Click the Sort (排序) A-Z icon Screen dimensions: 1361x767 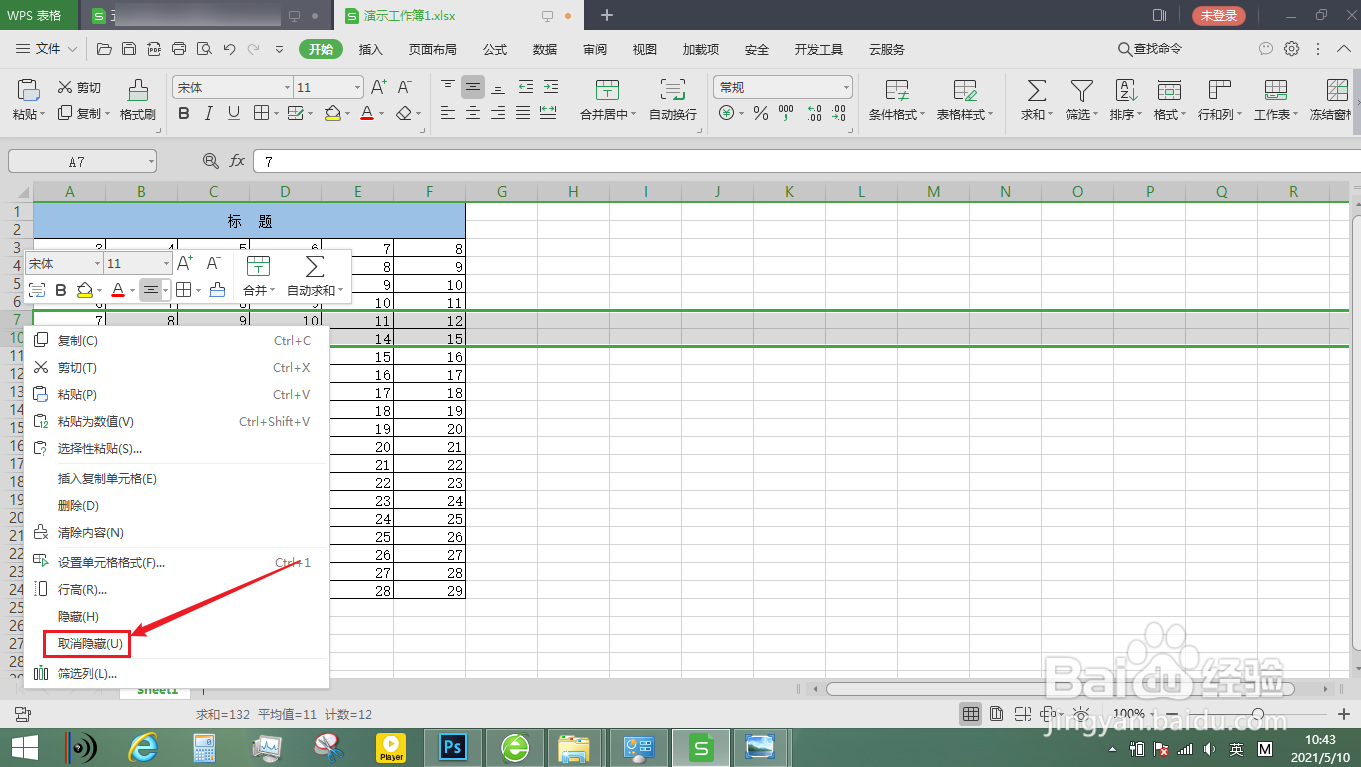click(x=1125, y=90)
